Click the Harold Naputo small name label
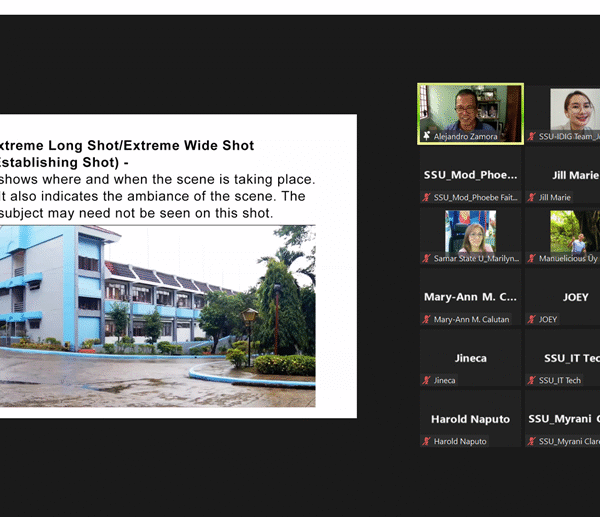The height and width of the screenshot is (517, 600). coord(460,441)
